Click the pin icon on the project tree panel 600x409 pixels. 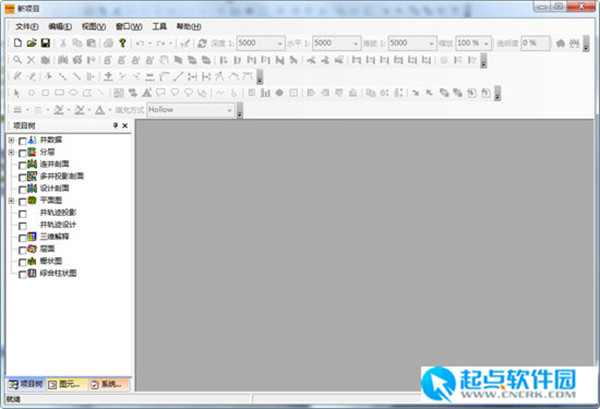coord(115,125)
